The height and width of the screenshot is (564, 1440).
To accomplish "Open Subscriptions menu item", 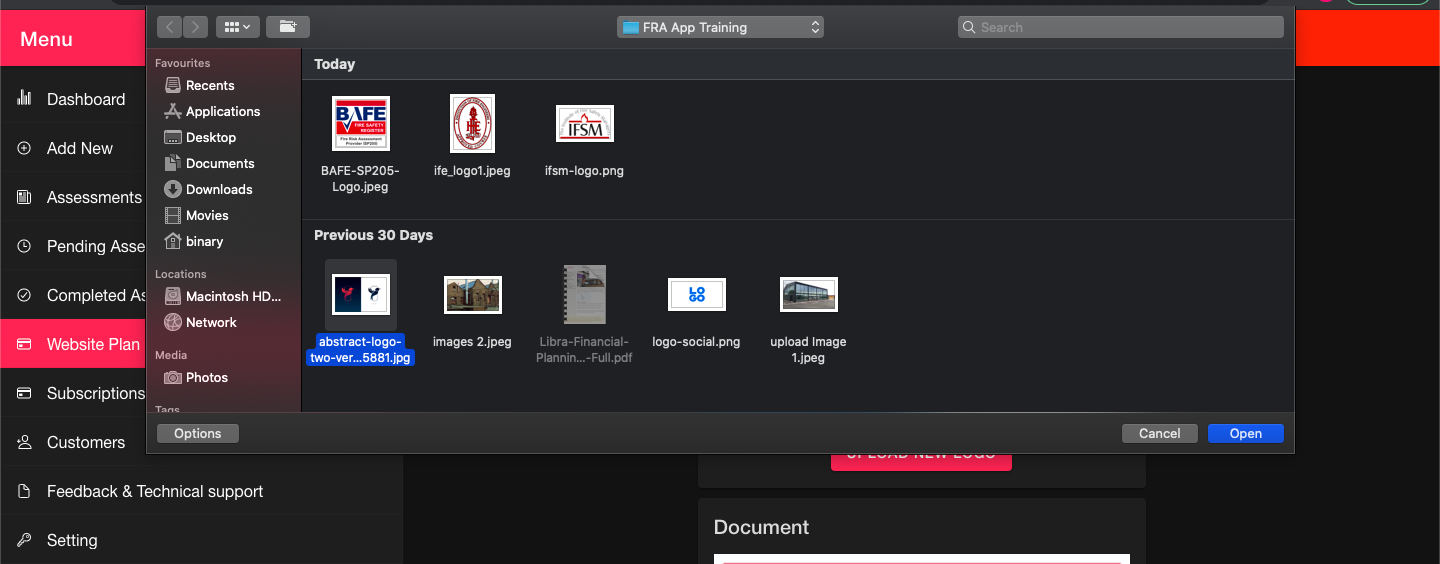I will [73, 393].
